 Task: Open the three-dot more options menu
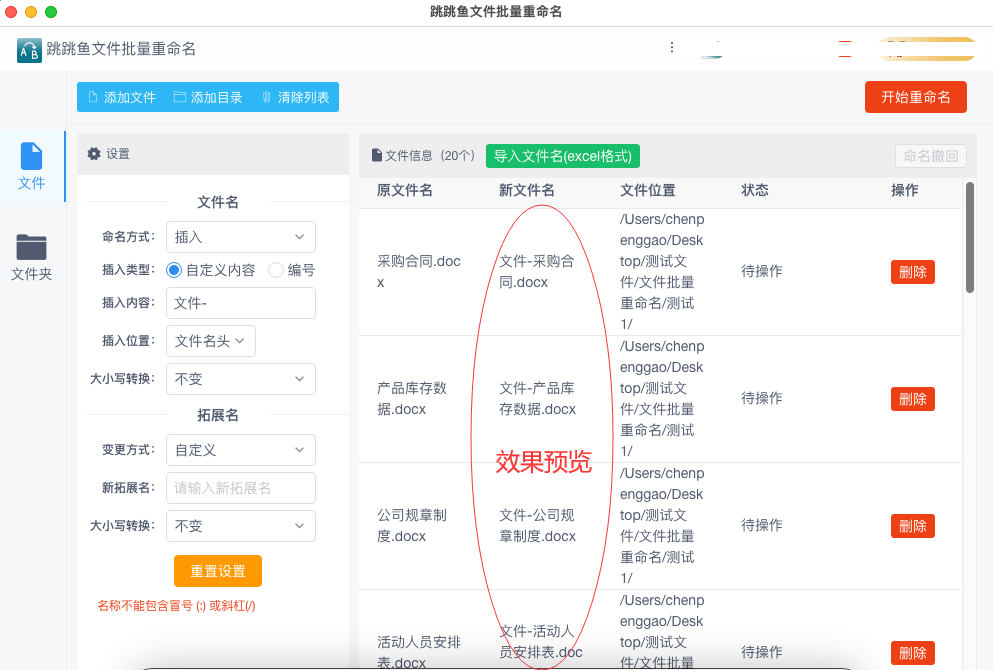coord(672,47)
